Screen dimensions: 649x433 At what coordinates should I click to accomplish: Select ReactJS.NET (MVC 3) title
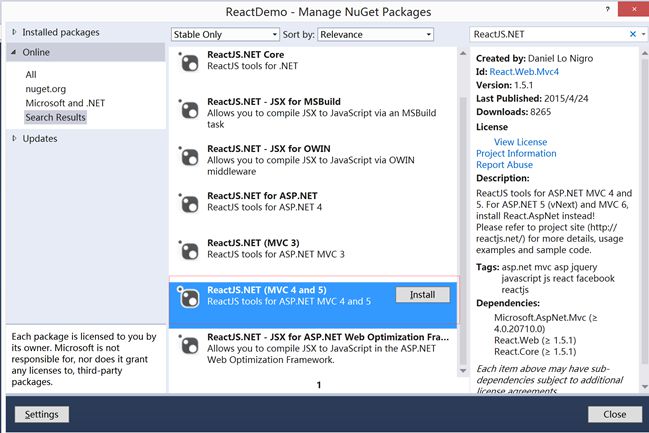point(253,243)
